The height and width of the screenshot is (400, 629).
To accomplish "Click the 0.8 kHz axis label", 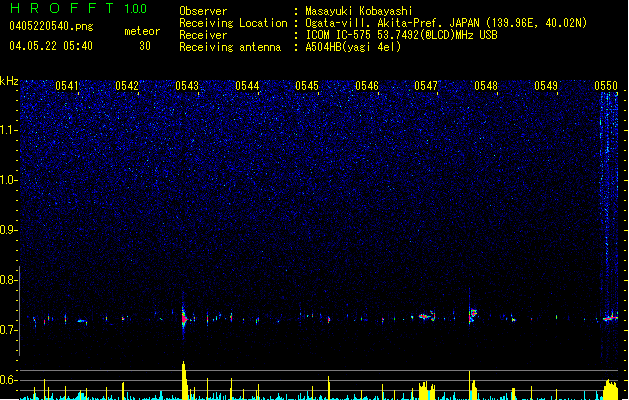I will (x=9, y=280).
